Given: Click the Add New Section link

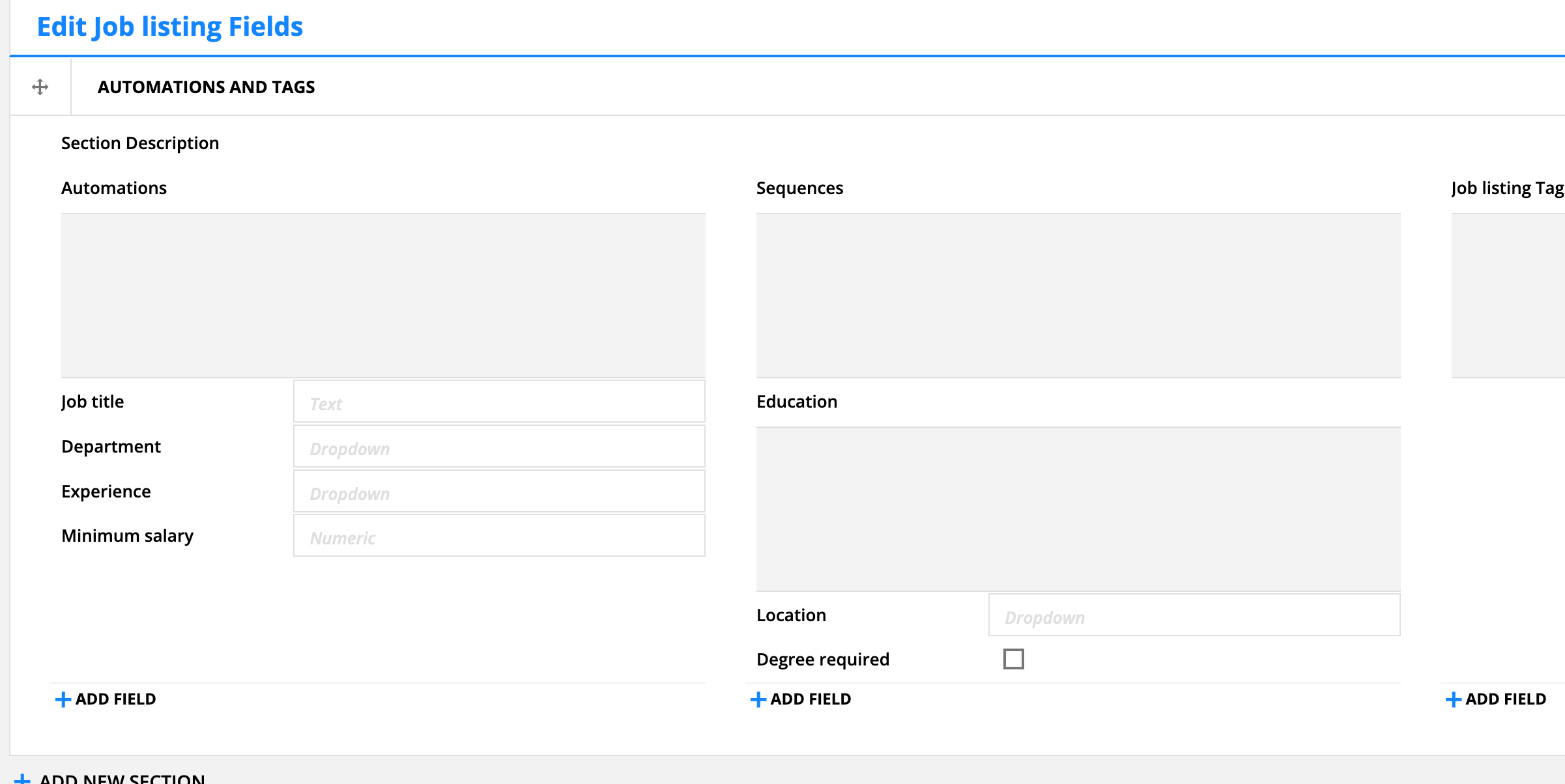Looking at the screenshot, I should click(122, 778).
